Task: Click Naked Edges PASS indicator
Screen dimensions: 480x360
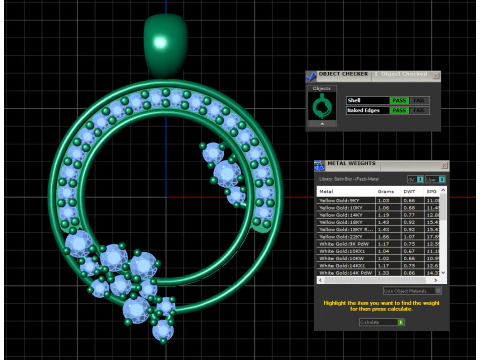Action: (x=399, y=110)
